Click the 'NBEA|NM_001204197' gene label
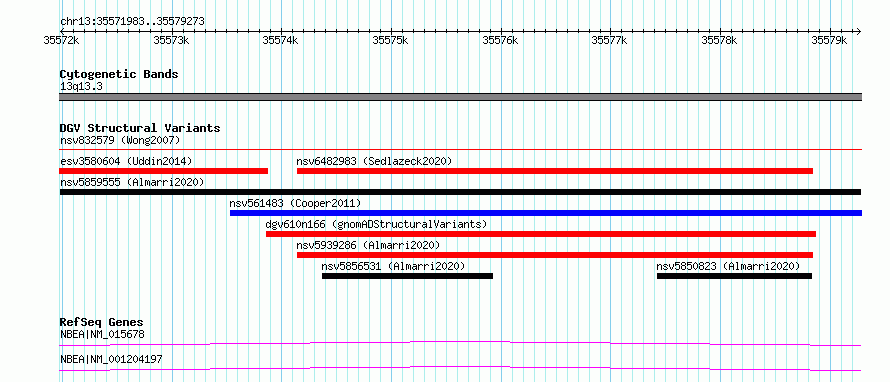The image size is (890, 382). pos(111,359)
